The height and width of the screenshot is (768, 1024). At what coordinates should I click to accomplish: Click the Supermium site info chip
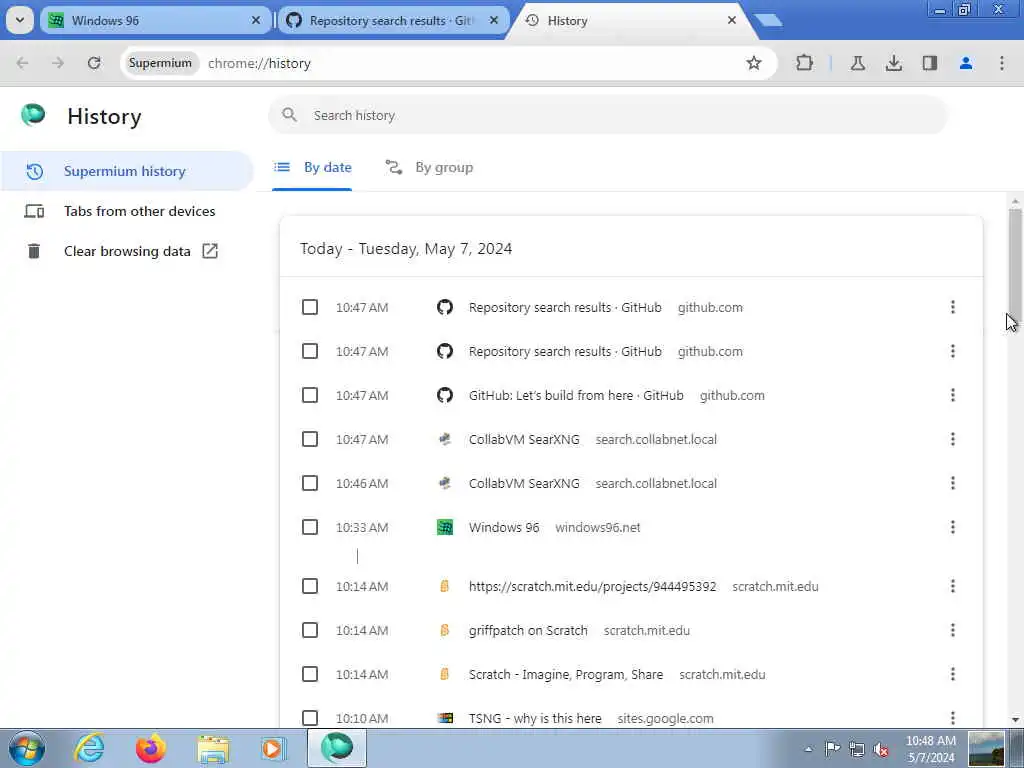pos(161,63)
